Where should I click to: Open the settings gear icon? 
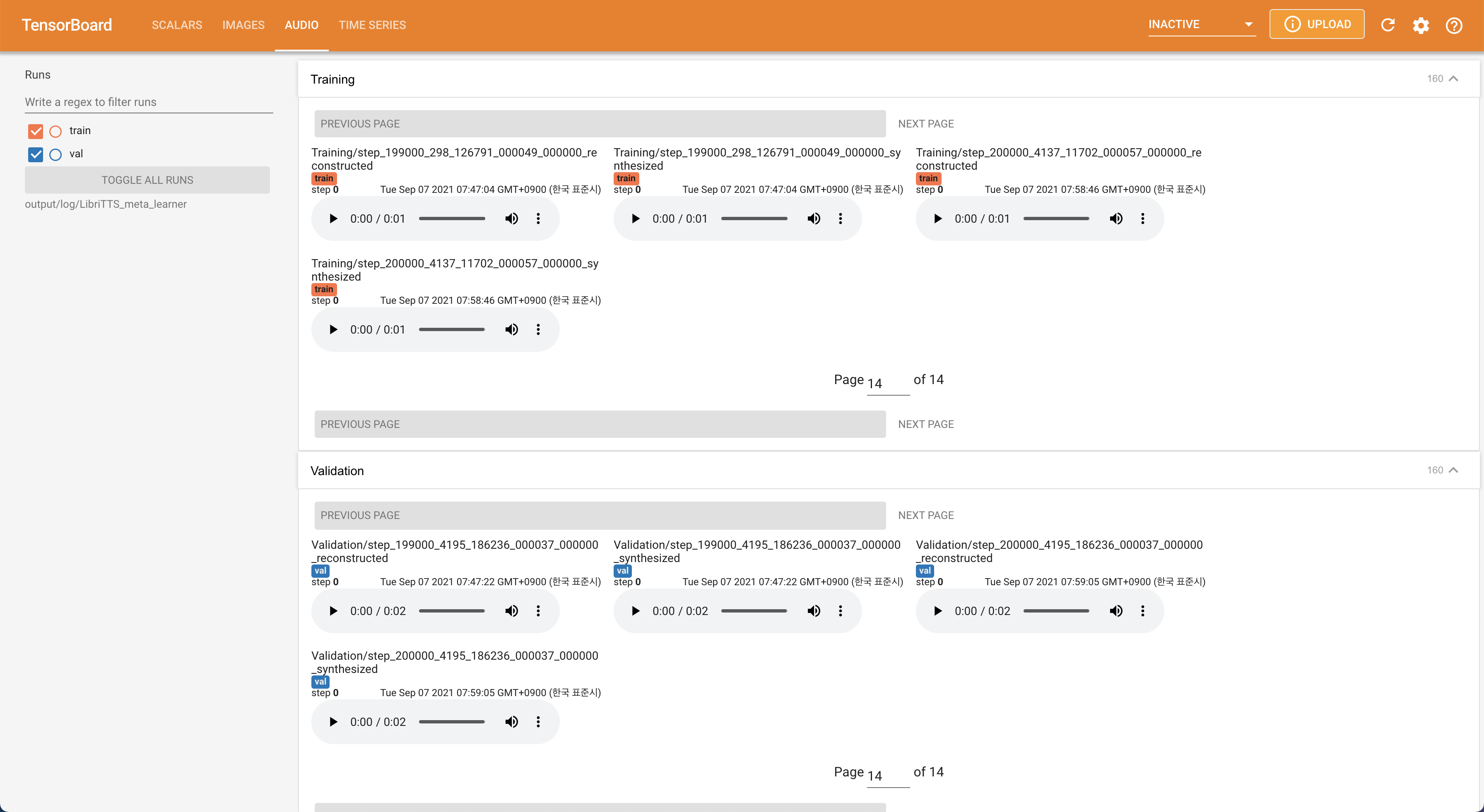point(1421,25)
